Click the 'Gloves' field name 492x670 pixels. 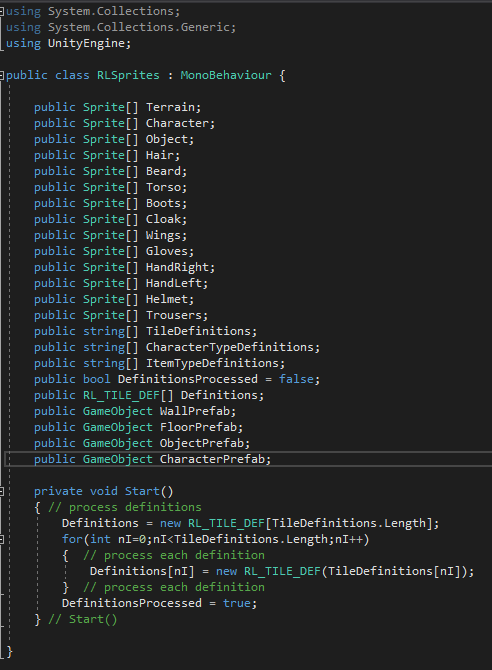(x=167, y=251)
